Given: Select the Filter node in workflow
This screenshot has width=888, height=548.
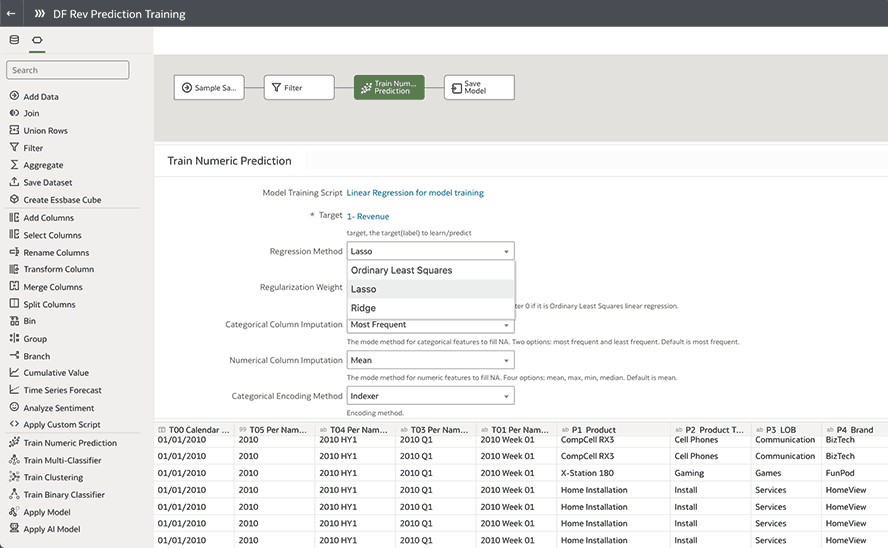Looking at the screenshot, I should [299, 88].
